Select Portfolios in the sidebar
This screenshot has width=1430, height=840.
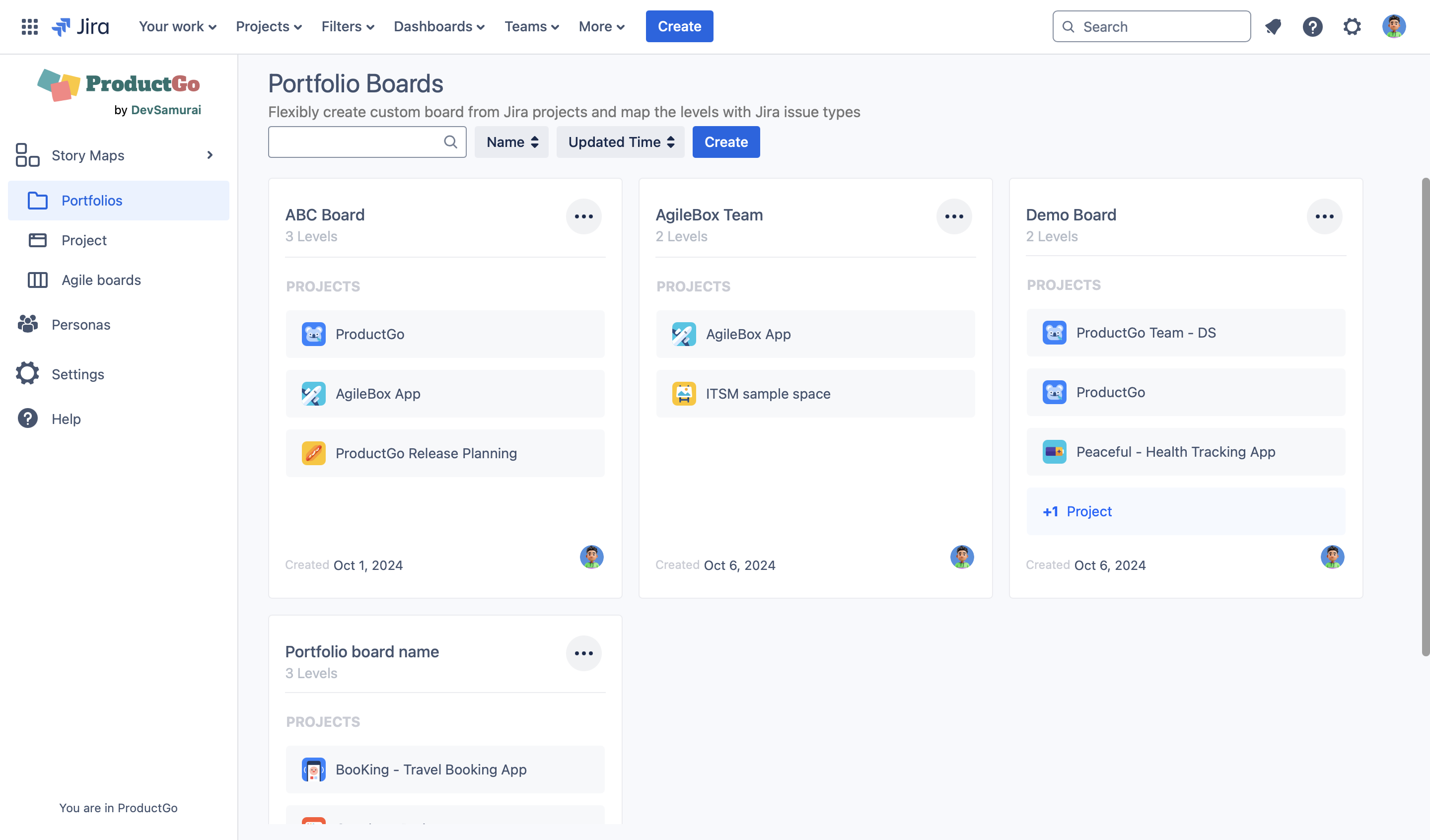[119, 201]
